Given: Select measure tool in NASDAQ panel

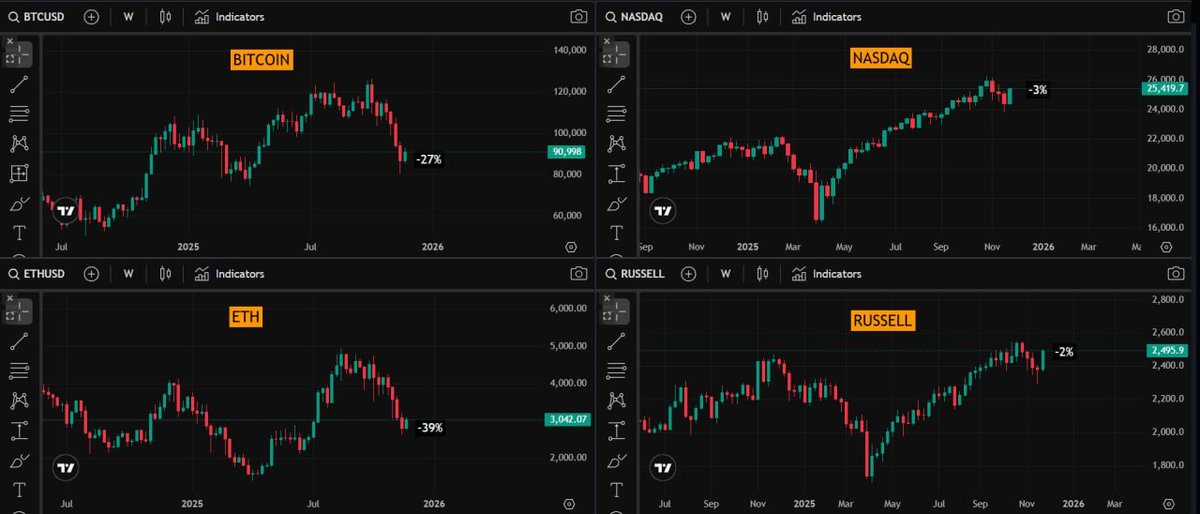Looking at the screenshot, I should pyautogui.click(x=617, y=174).
